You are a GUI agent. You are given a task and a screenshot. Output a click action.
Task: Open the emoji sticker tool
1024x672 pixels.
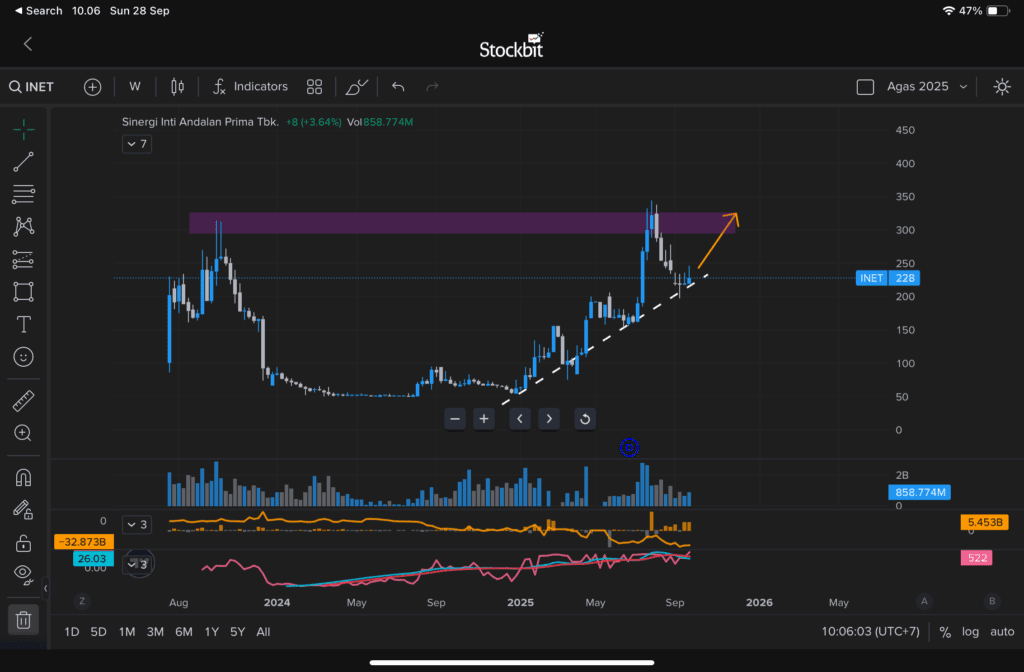24,356
